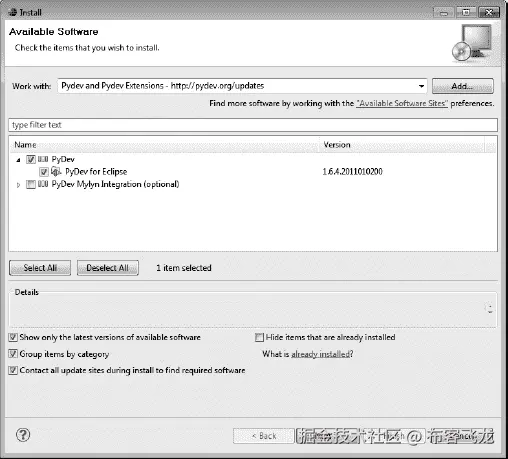508x459 pixels.
Task: Open the Work with dropdown arrow
Action: point(421,86)
